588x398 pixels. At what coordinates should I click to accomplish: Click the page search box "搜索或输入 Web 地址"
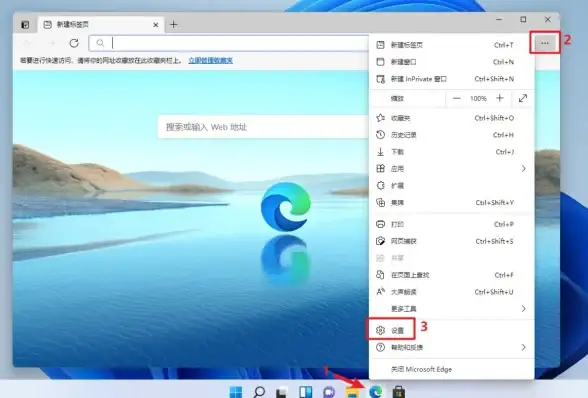coord(263,127)
